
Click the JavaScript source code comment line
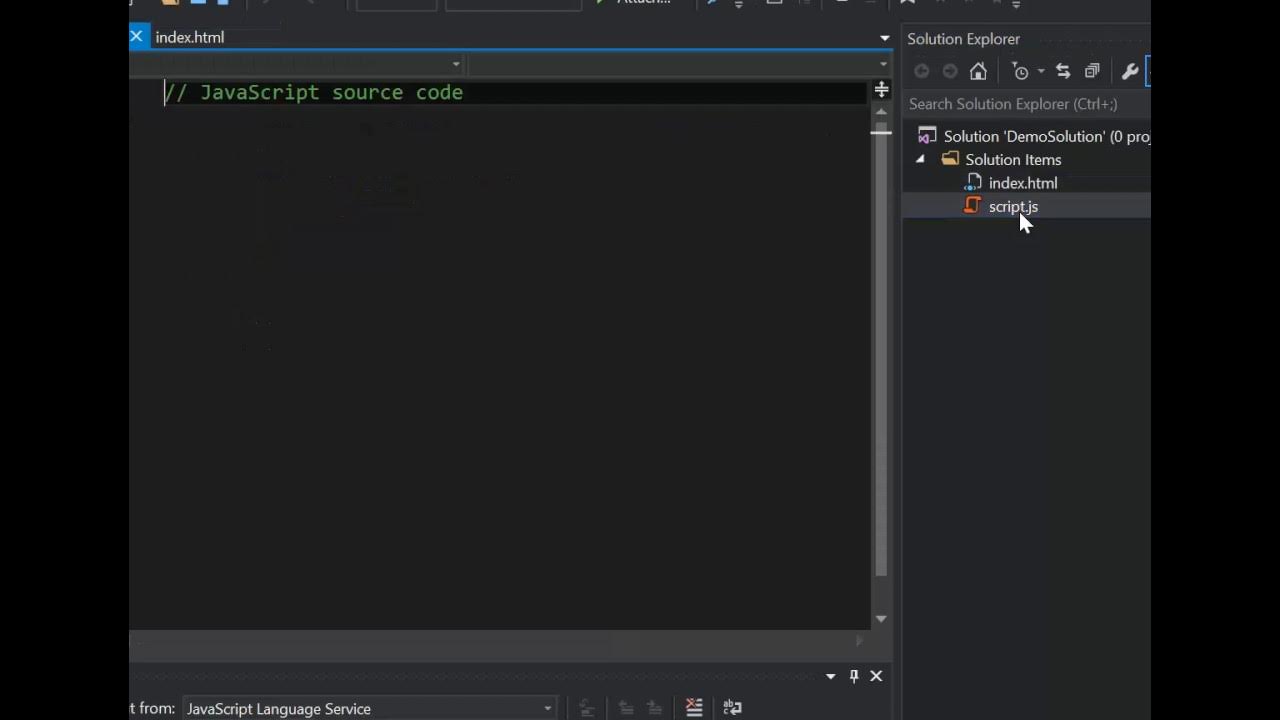(314, 92)
